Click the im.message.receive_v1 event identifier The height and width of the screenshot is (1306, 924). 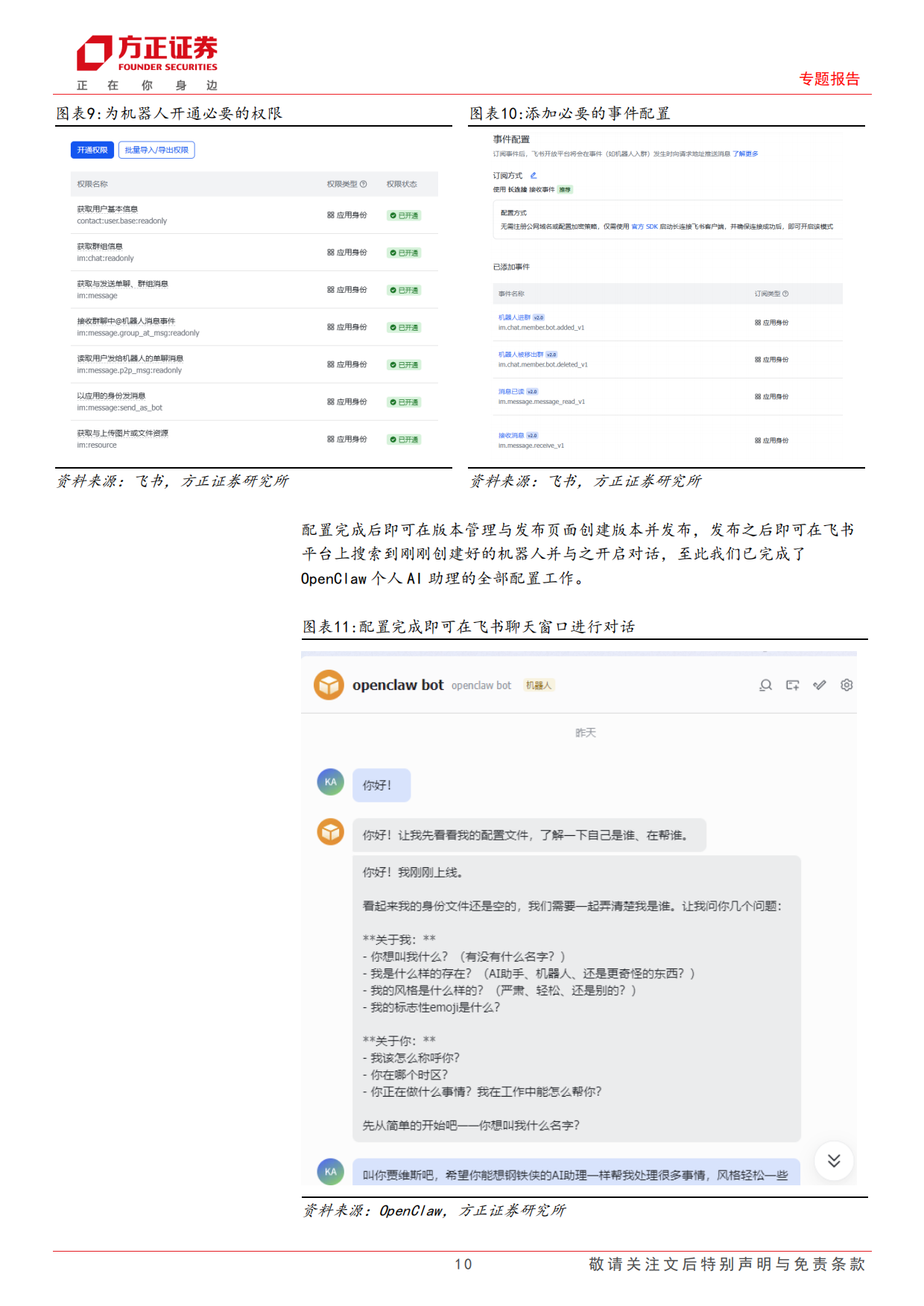click(x=531, y=446)
